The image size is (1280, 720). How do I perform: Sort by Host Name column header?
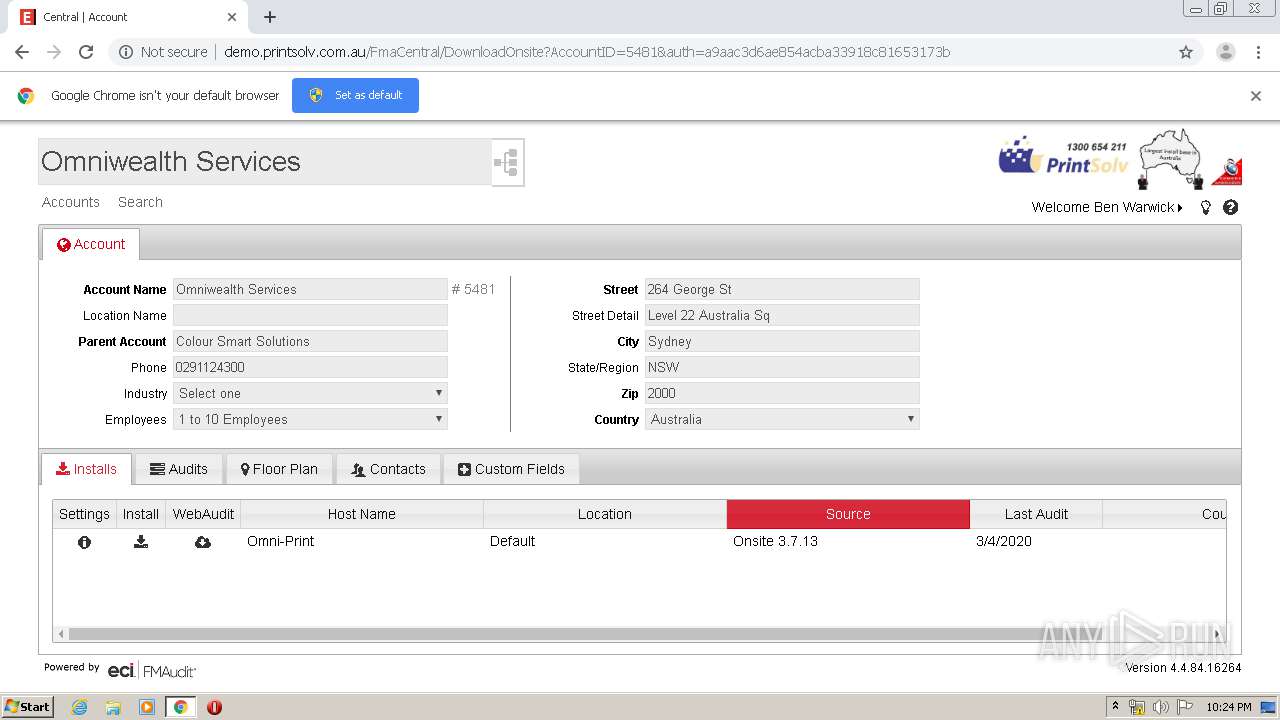click(x=362, y=514)
